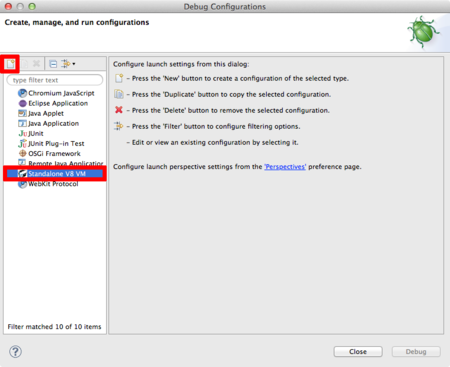Click the Duplicate configuration toolbar icon
The width and height of the screenshot is (450, 367).
25,64
